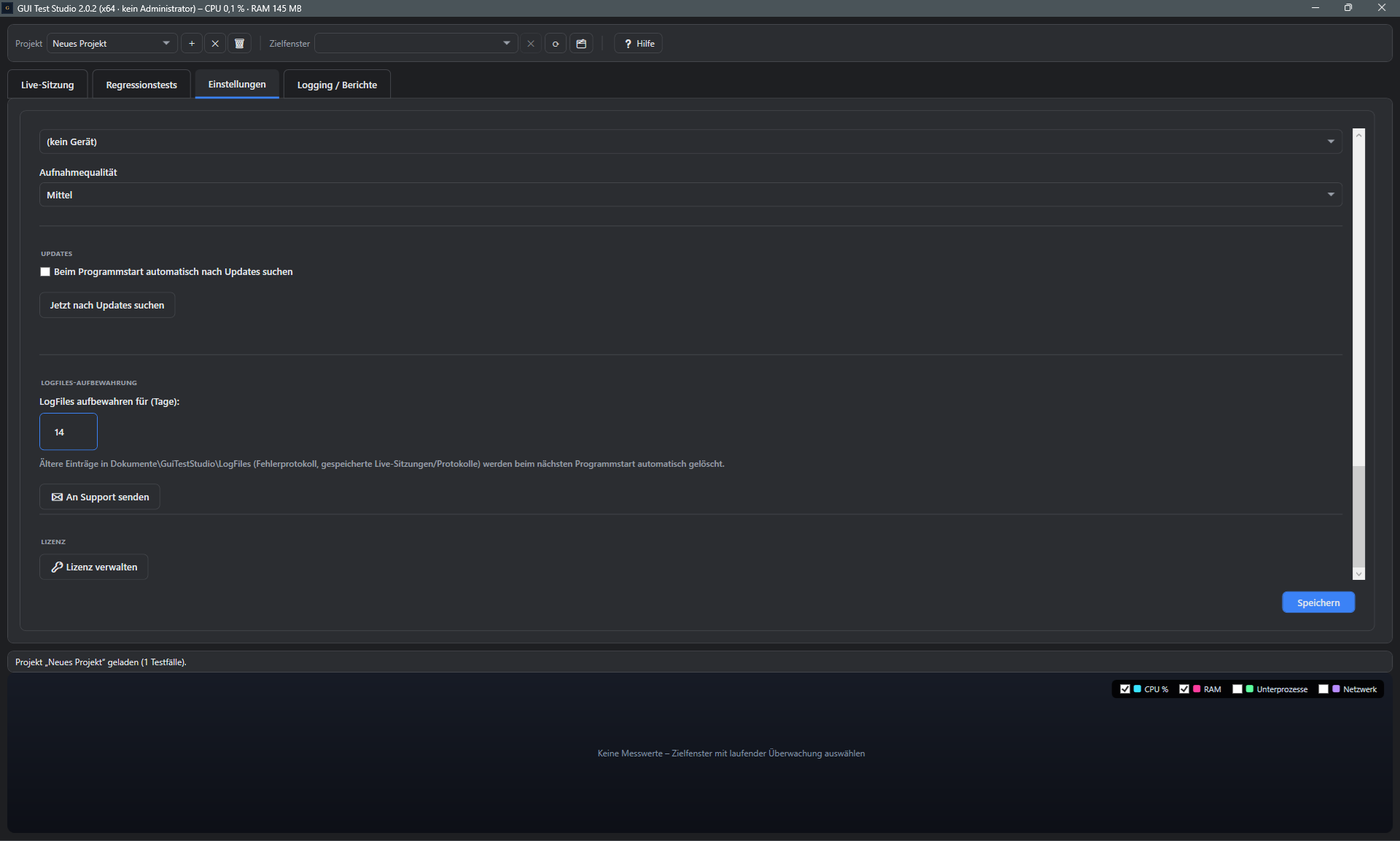Expand the Zielfenster combo box
The height and width of the screenshot is (841, 1400).
pyautogui.click(x=416, y=44)
